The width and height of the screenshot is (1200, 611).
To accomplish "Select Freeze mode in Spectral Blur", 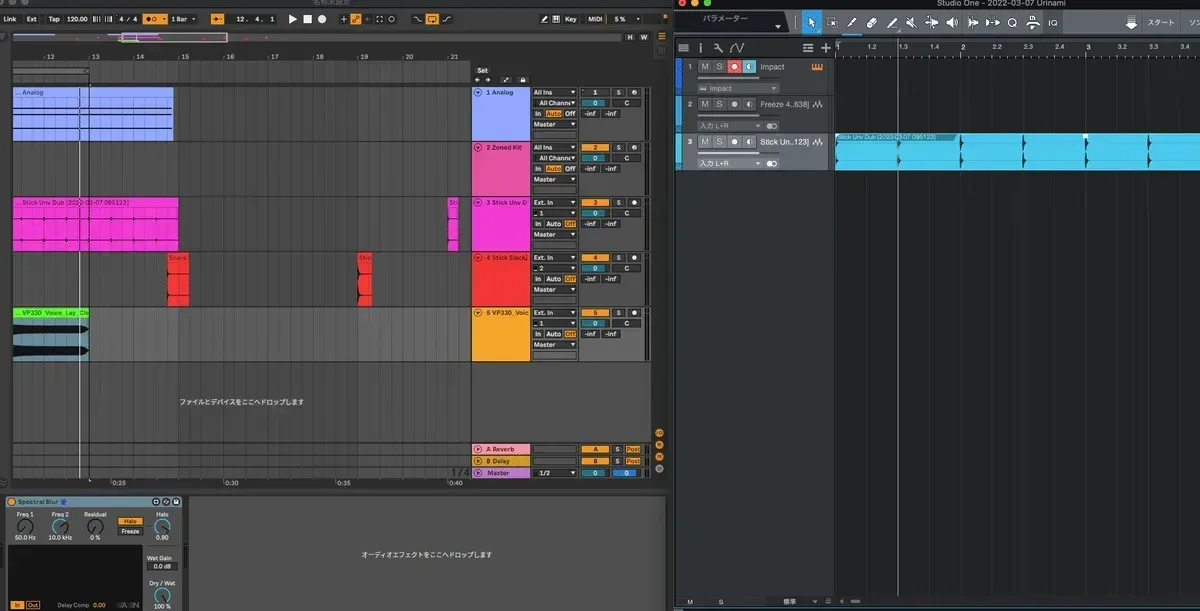I will tap(130, 531).
